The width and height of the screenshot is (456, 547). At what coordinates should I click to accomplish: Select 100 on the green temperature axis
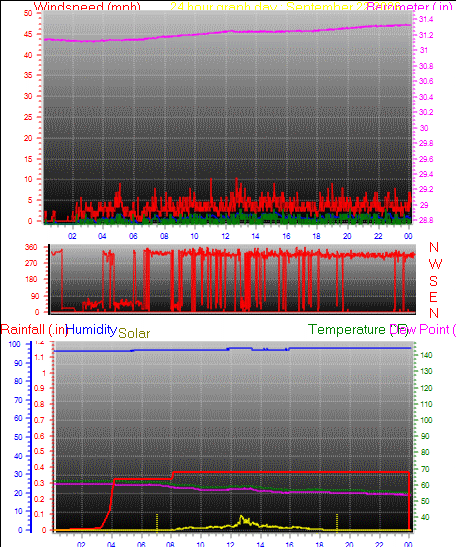coord(426,420)
